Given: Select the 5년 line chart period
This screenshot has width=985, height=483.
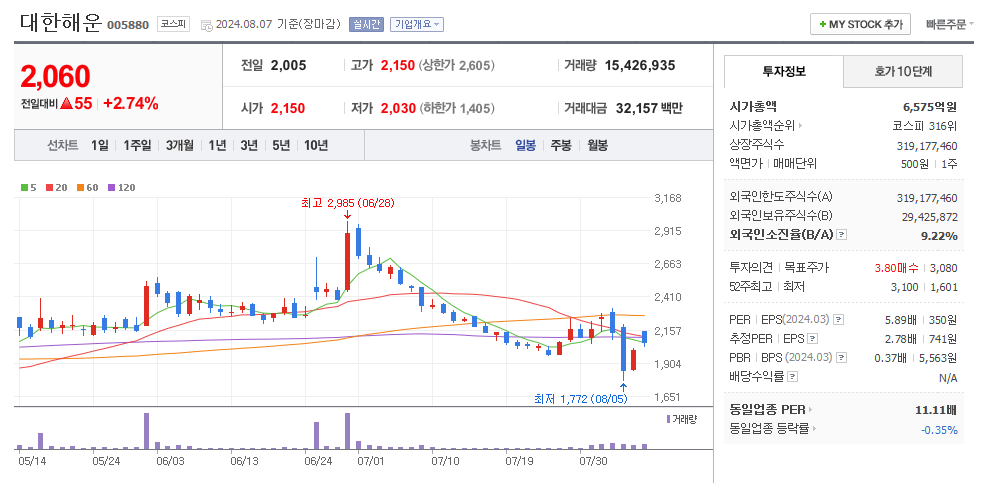Looking at the screenshot, I should point(281,146).
